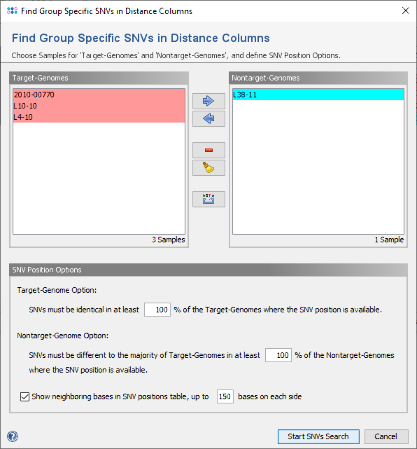Select sample 2010-00770 in Target-Genomes
This screenshot has width=417, height=449.
99,95
